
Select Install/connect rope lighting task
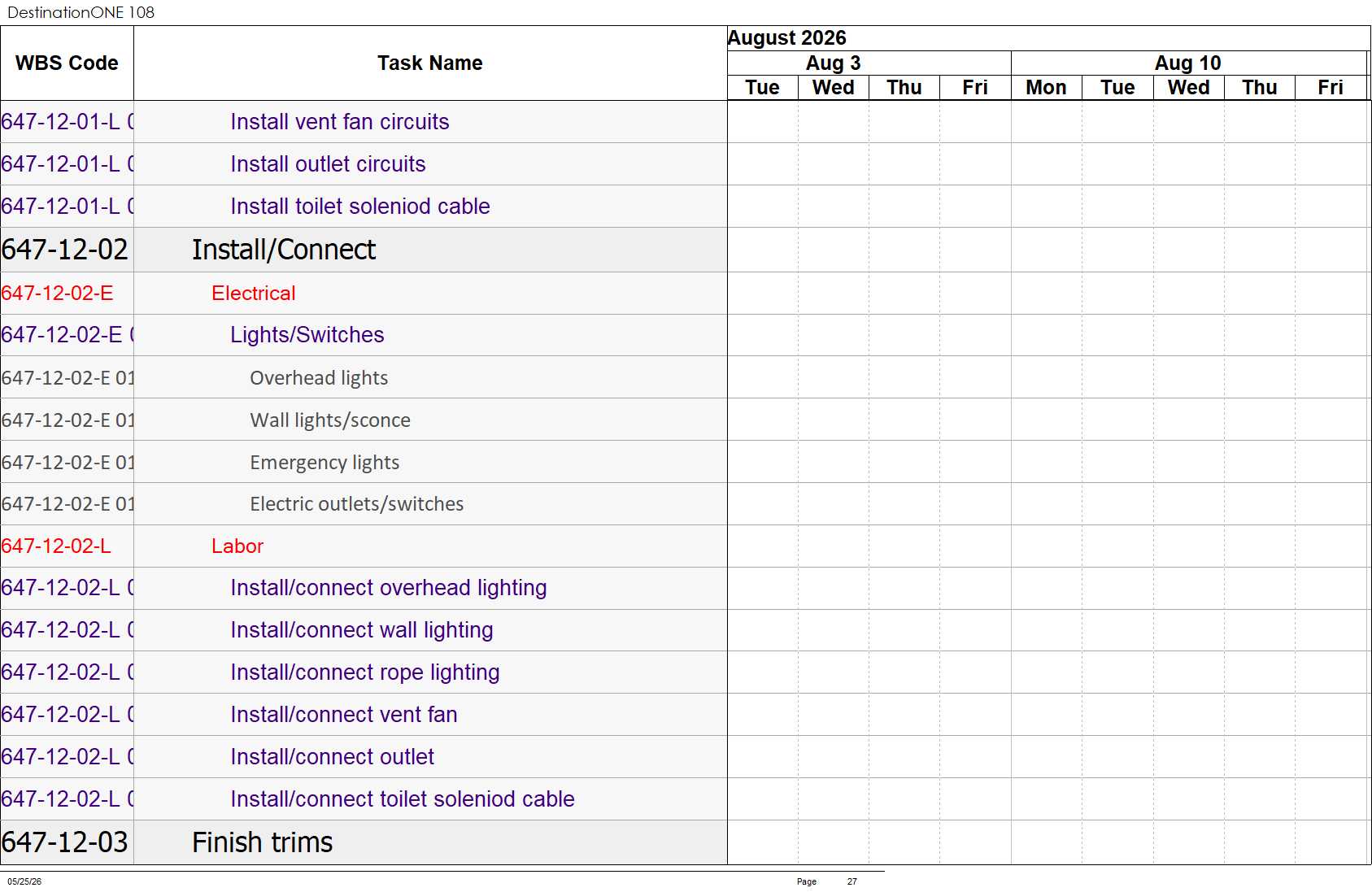click(364, 672)
